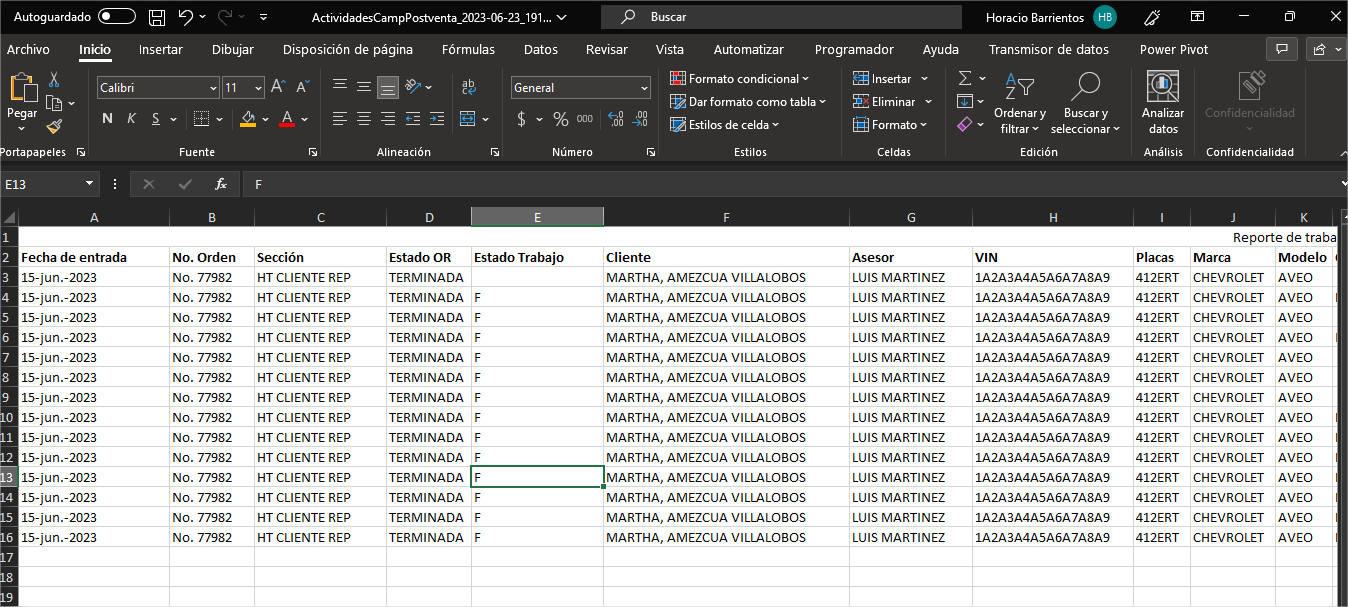Open Analizar datos tool

(1162, 102)
